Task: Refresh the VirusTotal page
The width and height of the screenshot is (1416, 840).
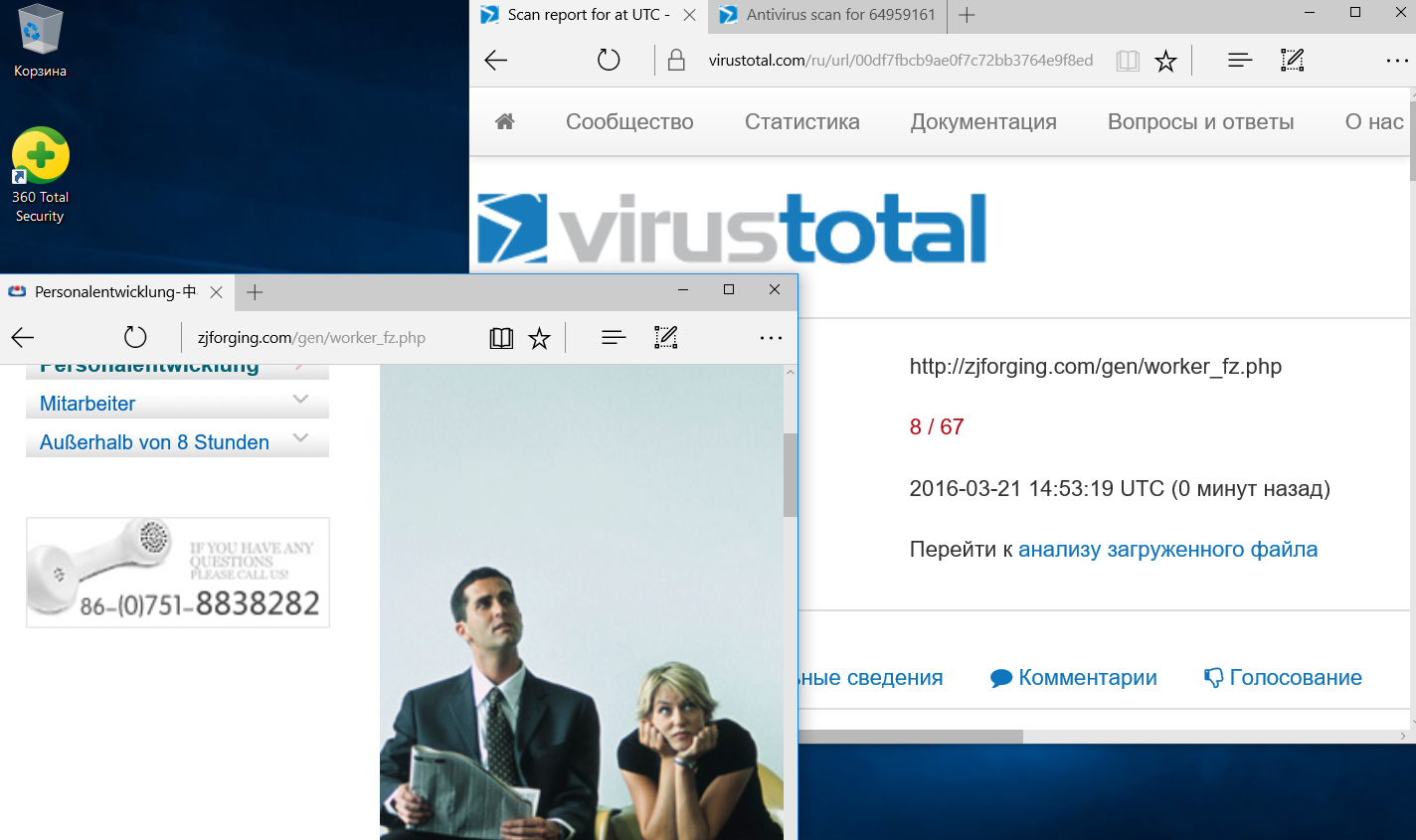Action: 609,61
